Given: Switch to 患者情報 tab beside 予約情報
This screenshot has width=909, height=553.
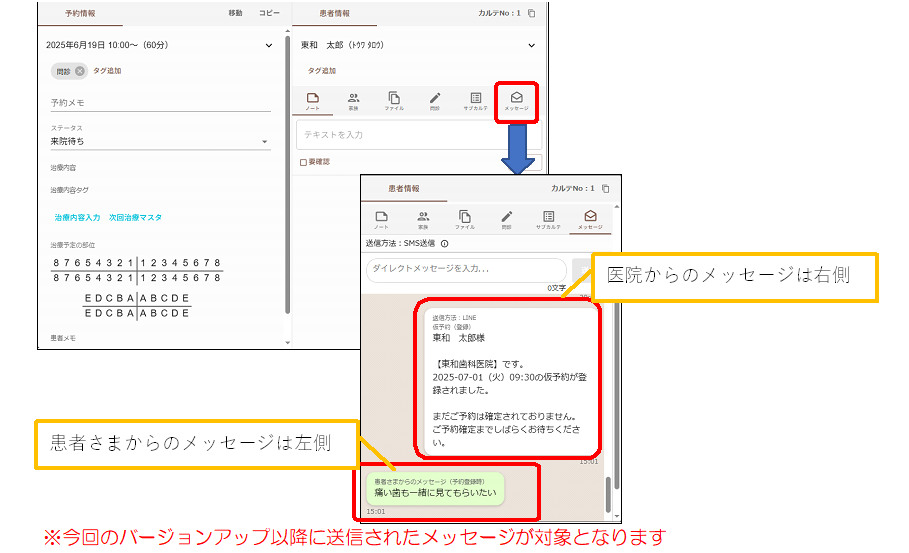Looking at the screenshot, I should pos(334,13).
